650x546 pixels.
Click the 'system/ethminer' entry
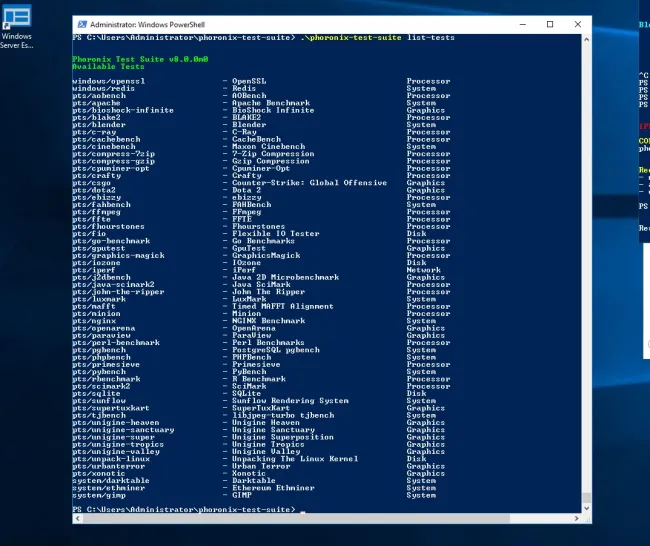(109, 488)
